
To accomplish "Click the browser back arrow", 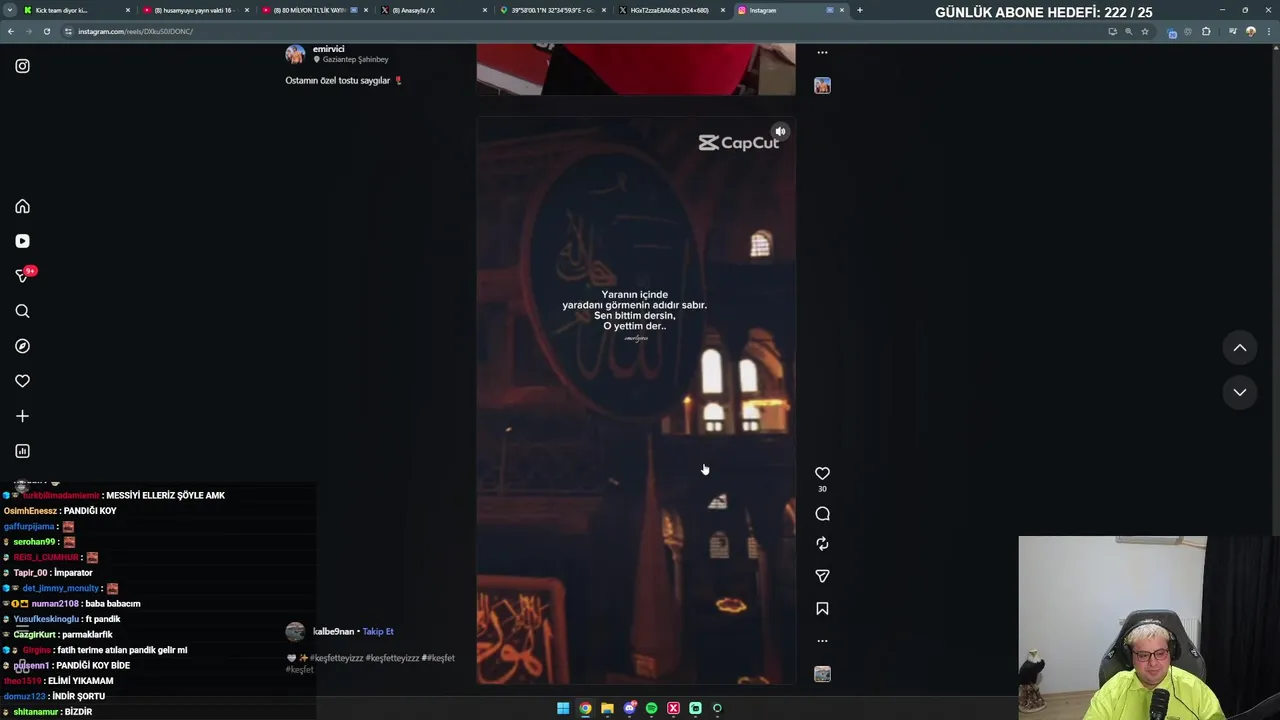I will pyautogui.click(x=11, y=31).
